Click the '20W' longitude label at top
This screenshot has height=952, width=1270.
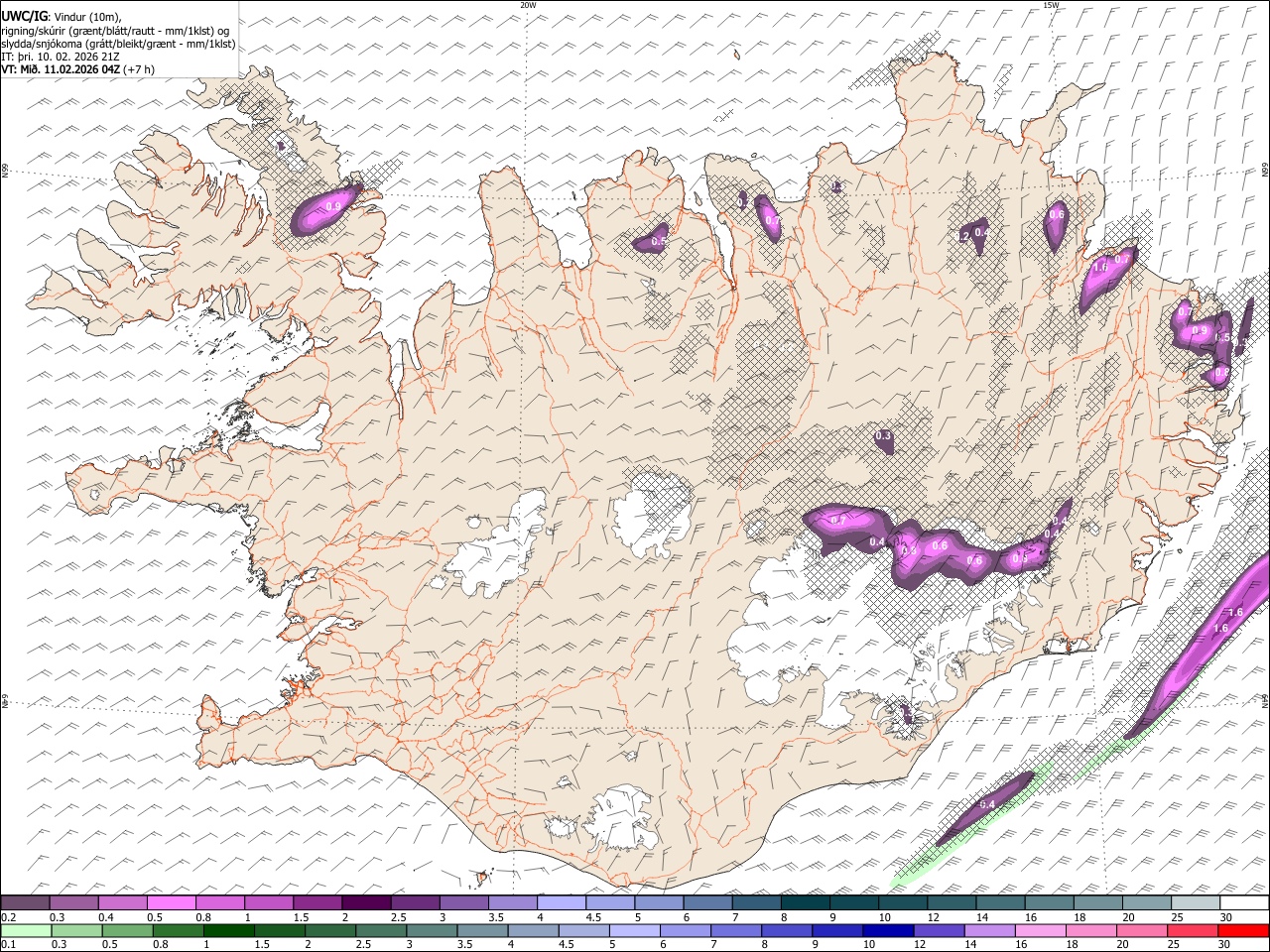click(x=528, y=5)
